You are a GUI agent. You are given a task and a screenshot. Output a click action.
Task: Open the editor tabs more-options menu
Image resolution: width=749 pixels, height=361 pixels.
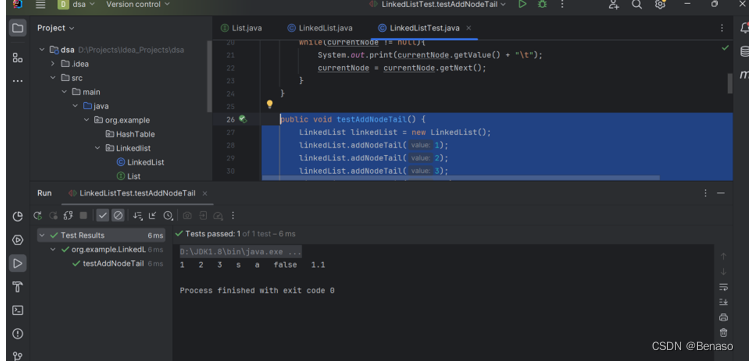[x=722, y=28]
